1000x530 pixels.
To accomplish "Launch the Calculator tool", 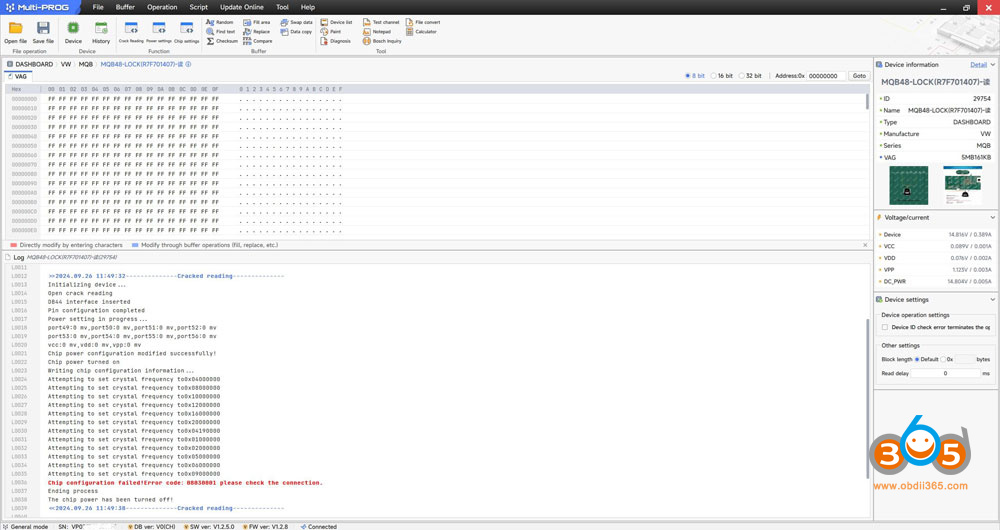I will pyautogui.click(x=421, y=31).
